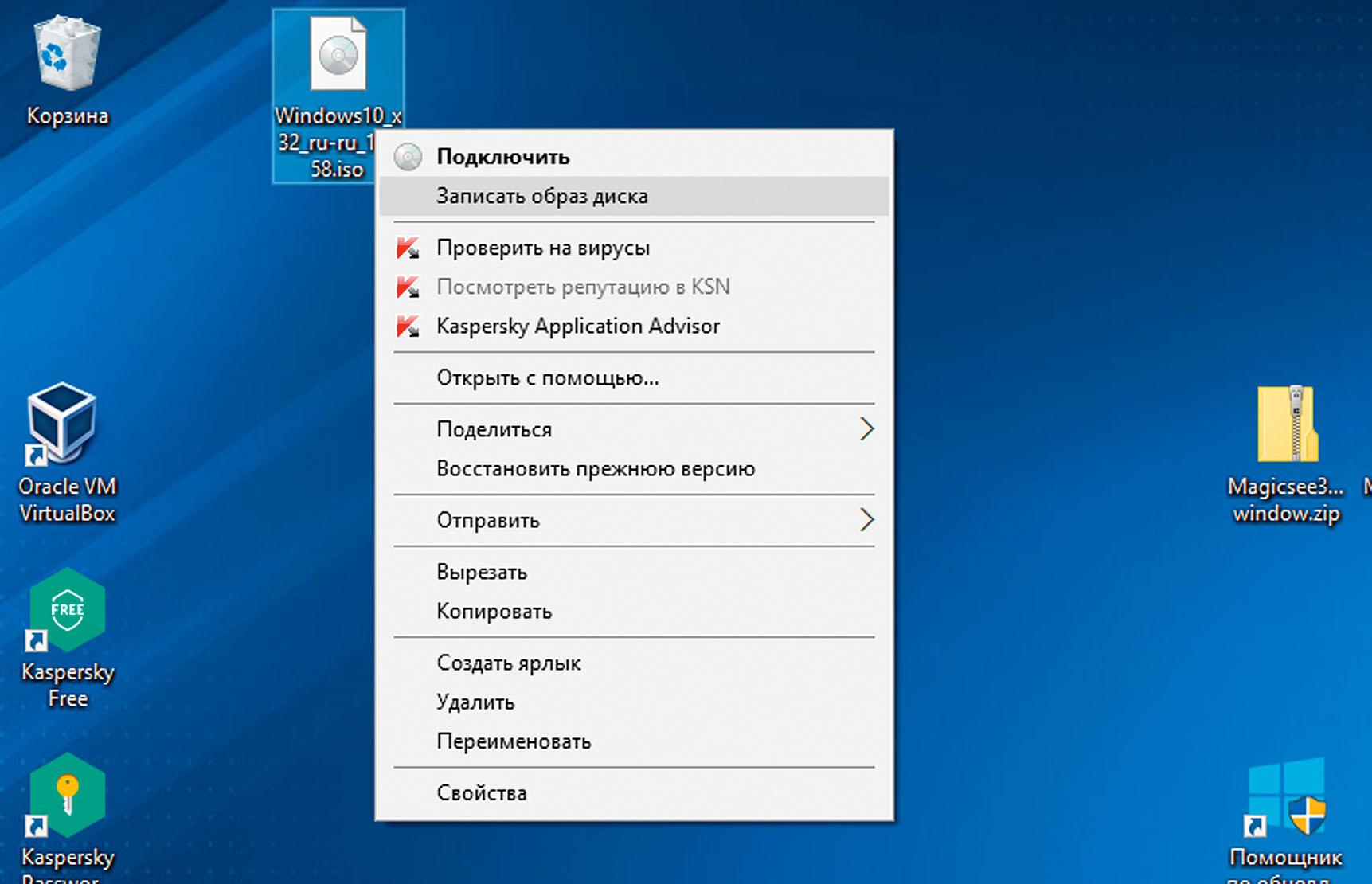
Task: Open Свойства at the menu bottom
Action: pyautogui.click(x=481, y=793)
